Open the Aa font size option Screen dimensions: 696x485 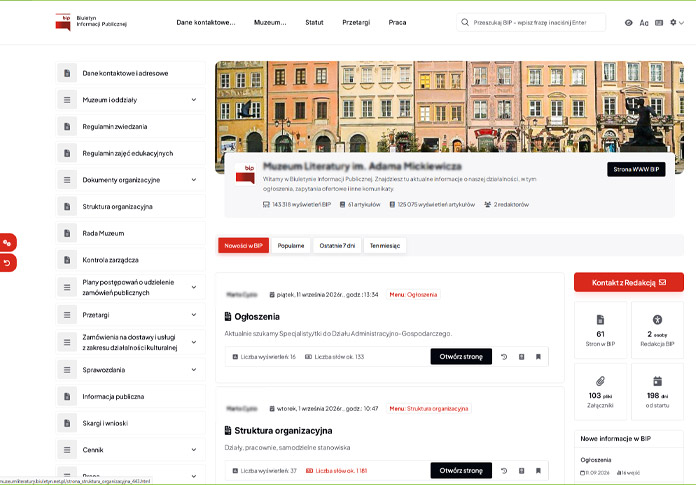coord(644,23)
